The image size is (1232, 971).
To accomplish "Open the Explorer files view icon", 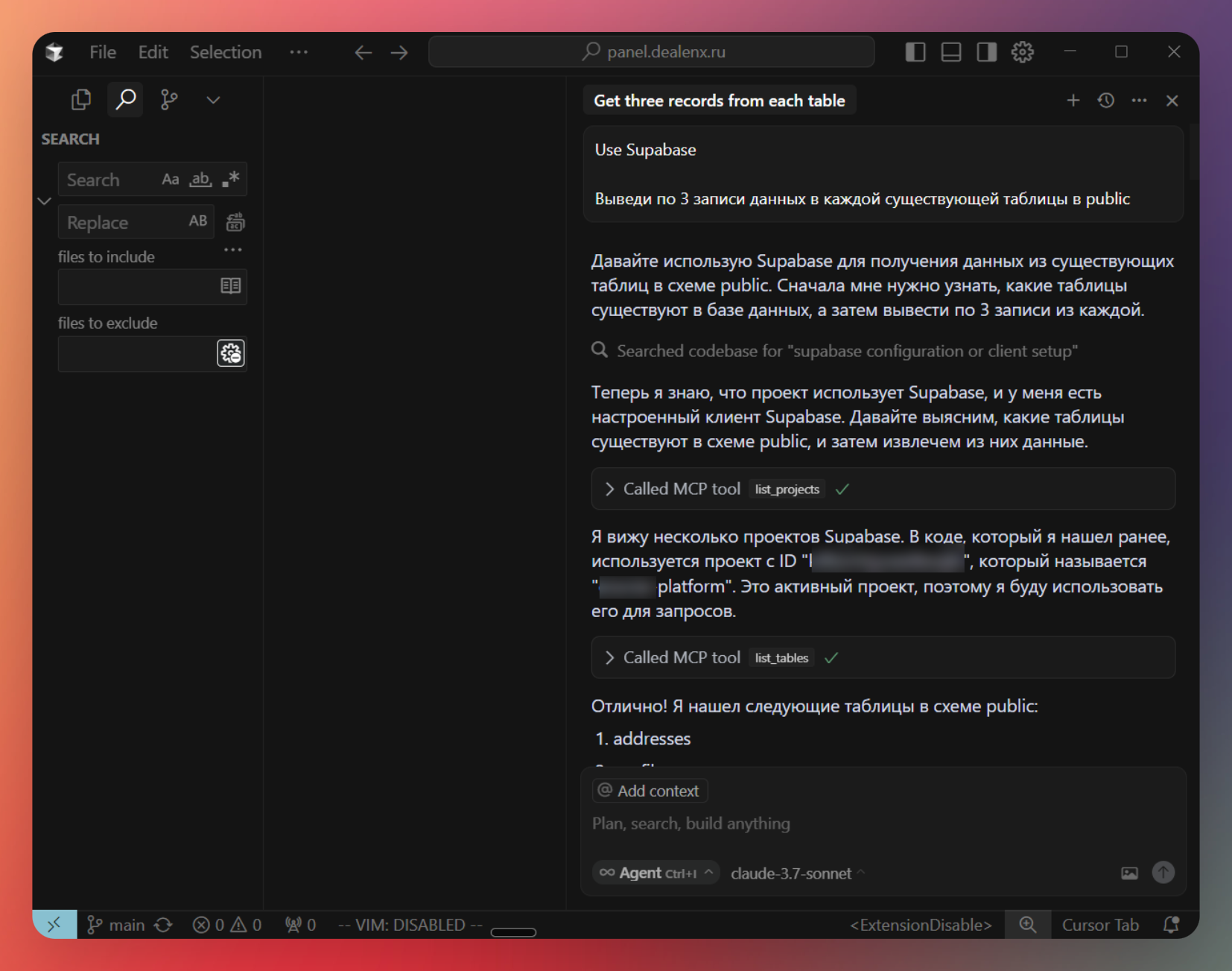I will coord(80,99).
